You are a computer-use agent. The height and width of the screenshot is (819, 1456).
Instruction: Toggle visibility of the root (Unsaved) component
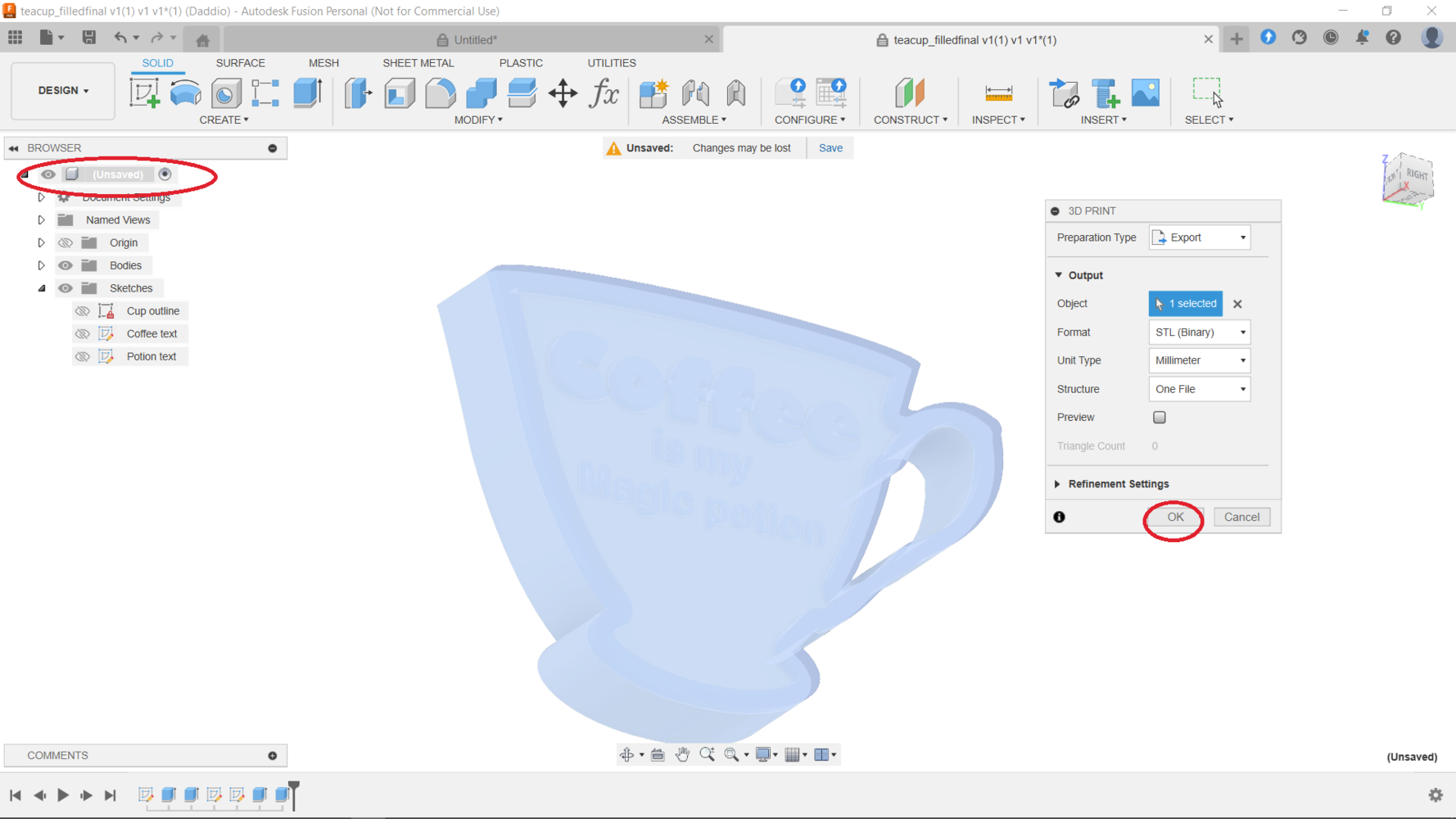pos(48,174)
